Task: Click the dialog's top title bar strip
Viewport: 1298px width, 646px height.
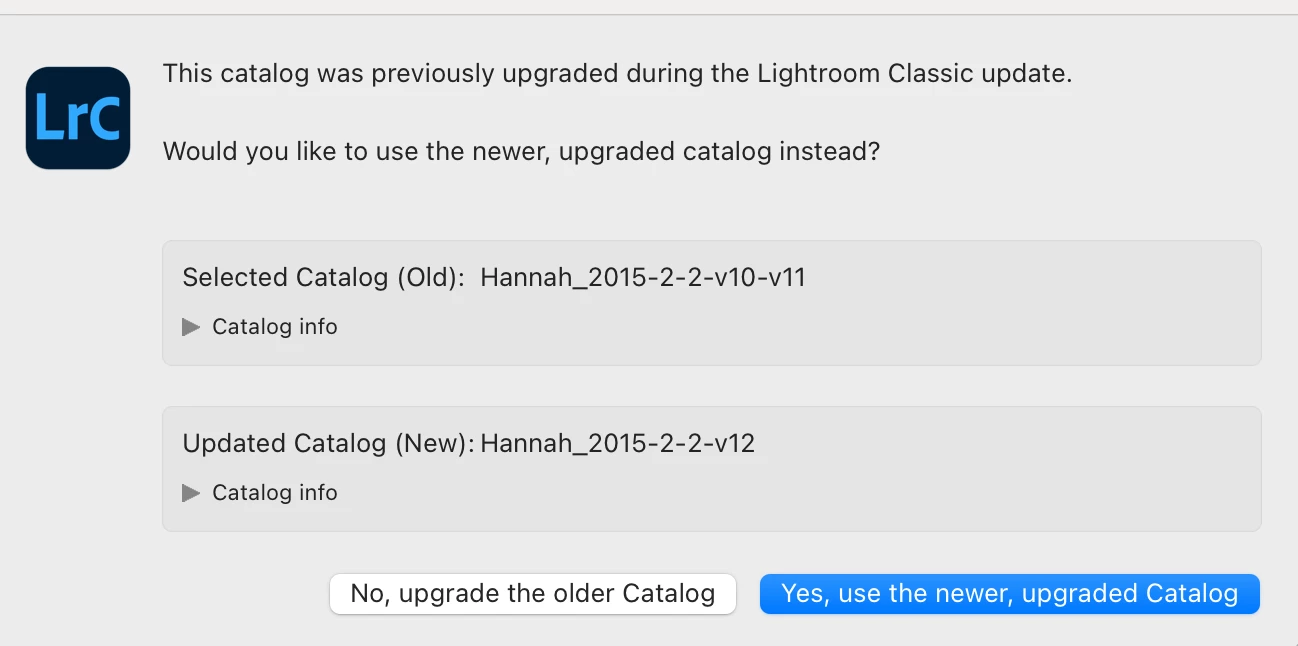Action: (x=649, y=7)
